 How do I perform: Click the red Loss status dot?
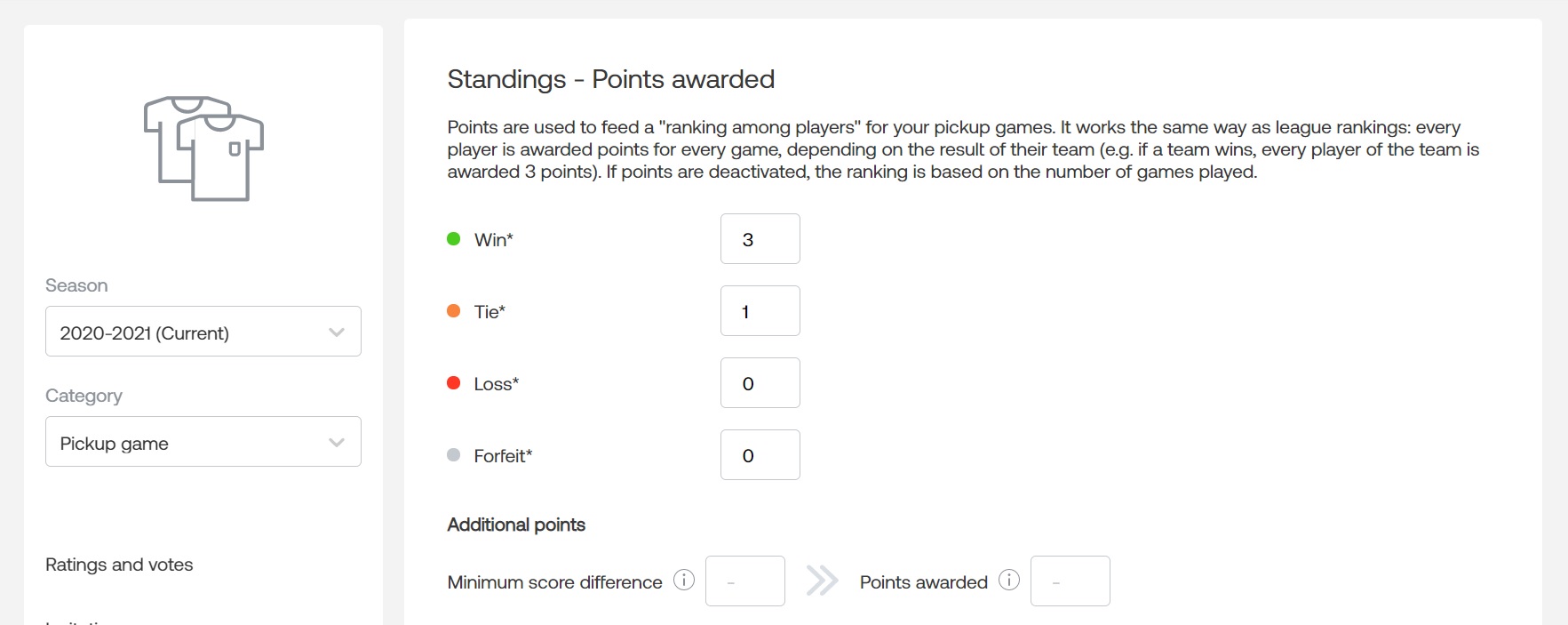(x=454, y=383)
